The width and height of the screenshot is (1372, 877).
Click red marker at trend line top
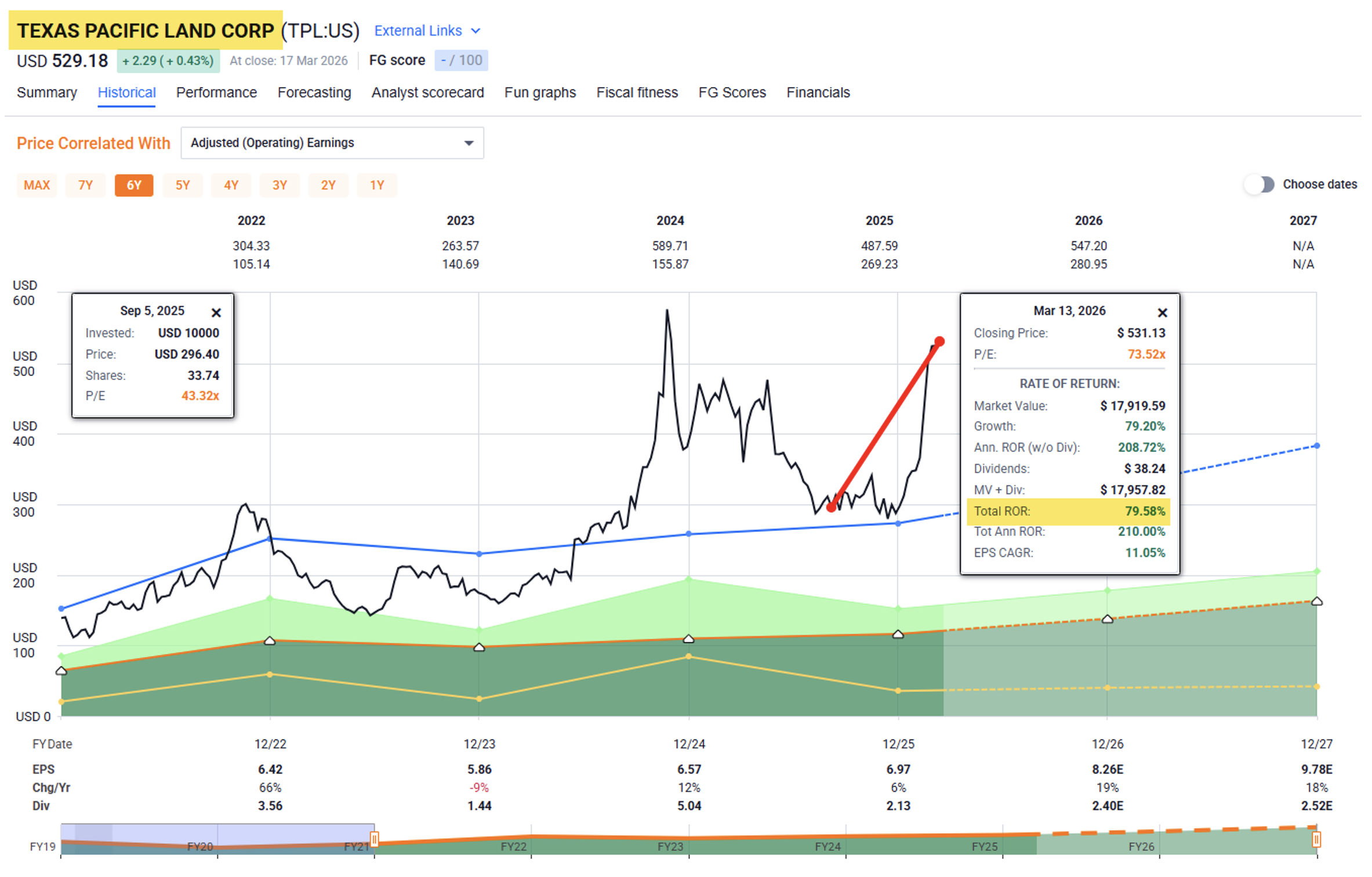coord(939,342)
